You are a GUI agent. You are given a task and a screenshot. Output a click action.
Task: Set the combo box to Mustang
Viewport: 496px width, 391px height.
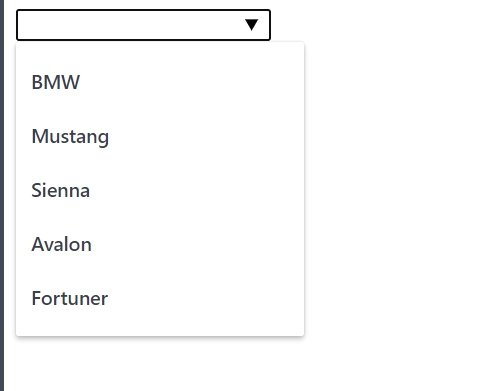pyautogui.click(x=160, y=136)
